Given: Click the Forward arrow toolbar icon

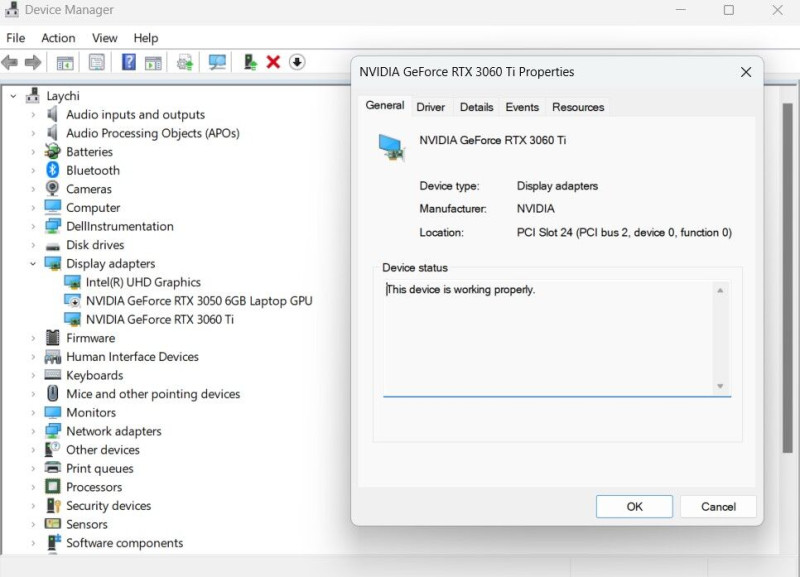Looking at the screenshot, I should [33, 62].
